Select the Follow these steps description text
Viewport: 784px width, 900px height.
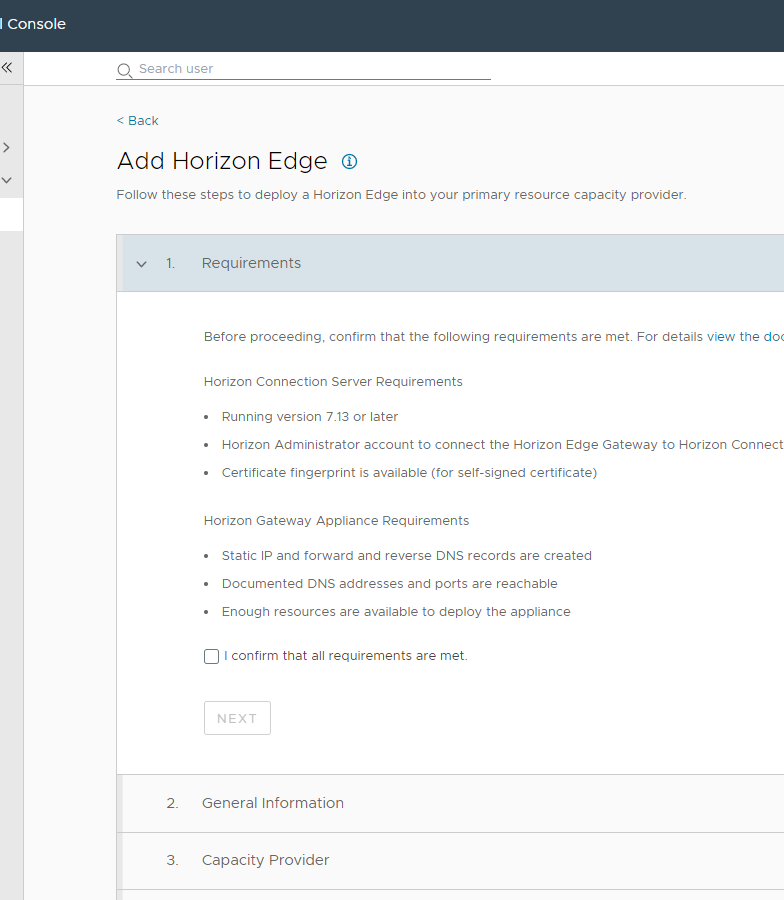[401, 195]
